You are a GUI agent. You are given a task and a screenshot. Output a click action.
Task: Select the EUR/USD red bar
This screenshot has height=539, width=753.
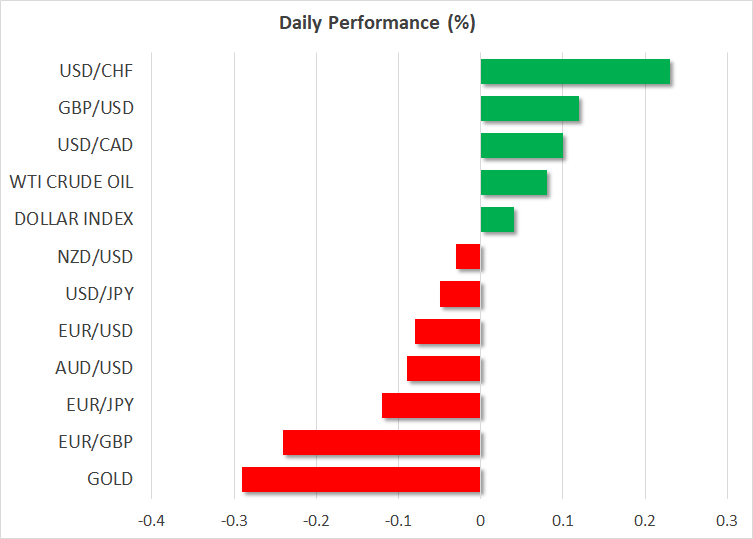point(448,331)
